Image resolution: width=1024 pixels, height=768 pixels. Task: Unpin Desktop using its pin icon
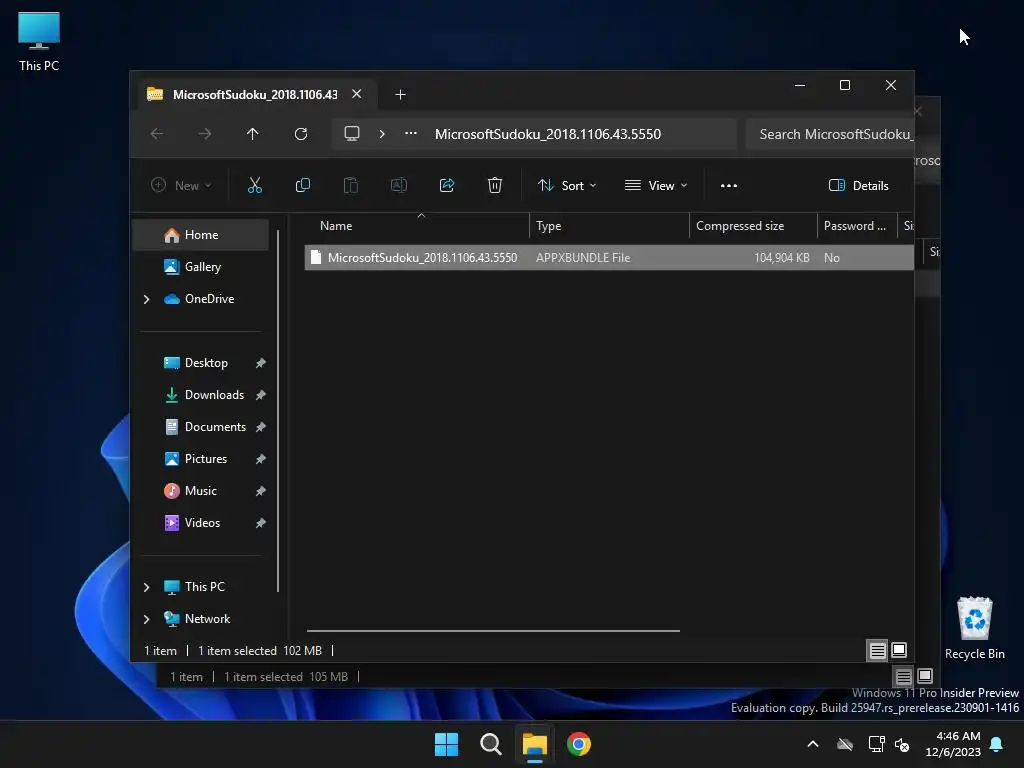261,363
